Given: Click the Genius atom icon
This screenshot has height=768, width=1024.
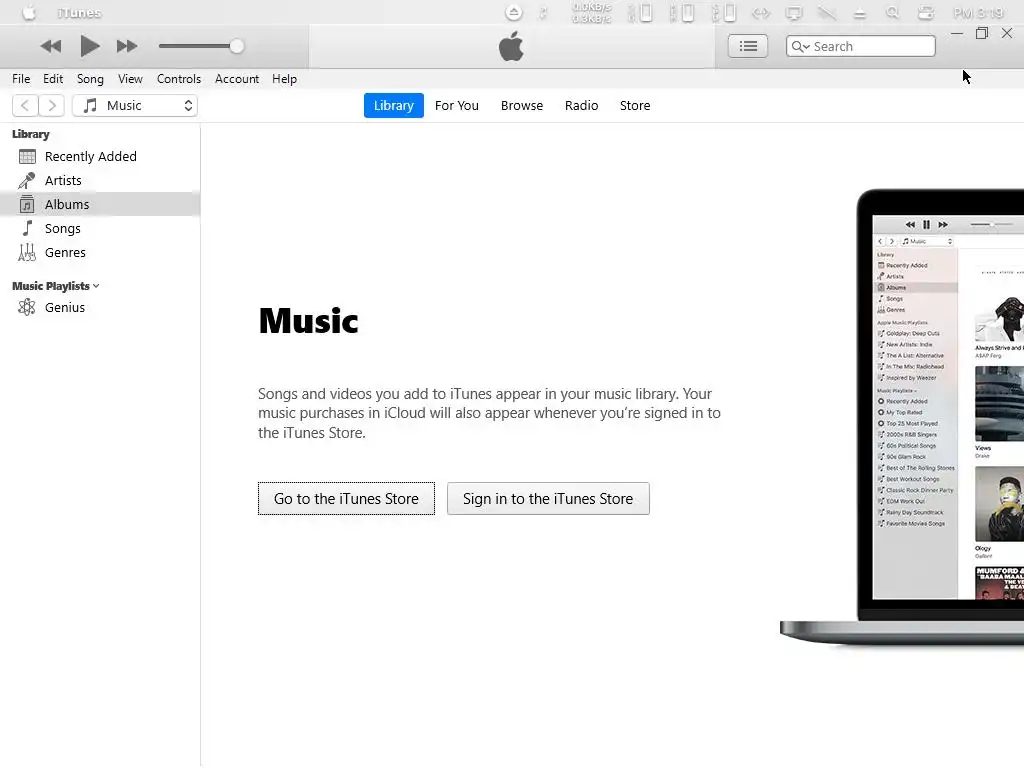Looking at the screenshot, I should tap(27, 307).
